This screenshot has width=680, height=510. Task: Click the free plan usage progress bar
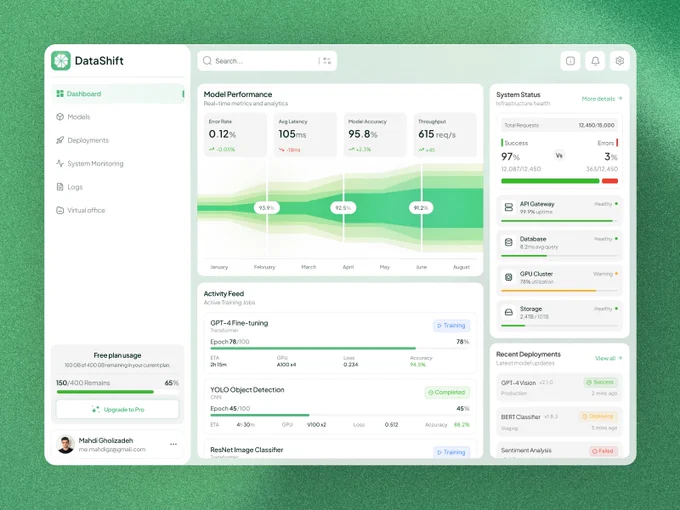coord(118,392)
